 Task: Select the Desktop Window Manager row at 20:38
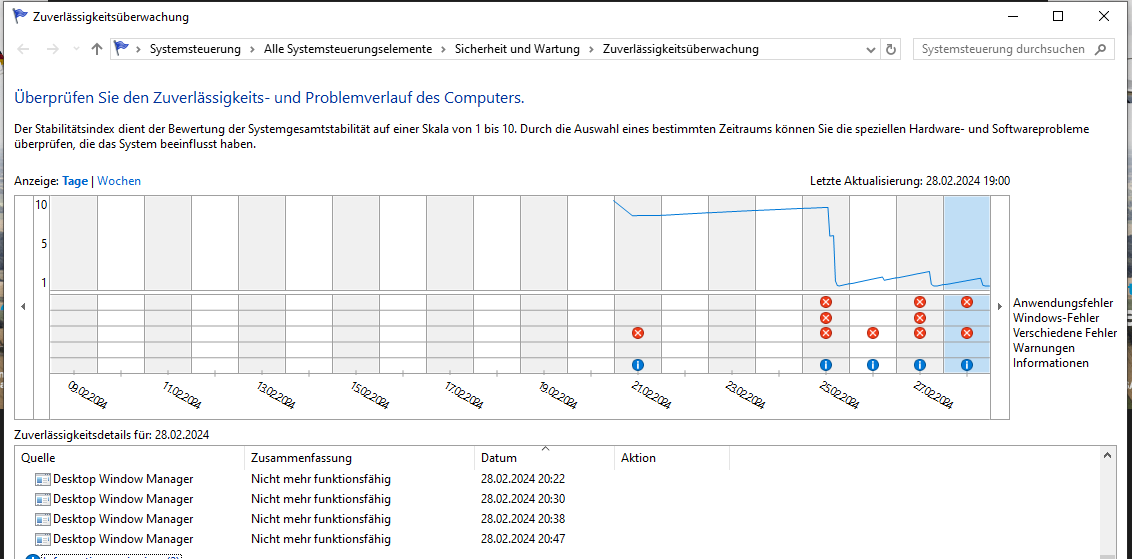[x=556, y=519]
